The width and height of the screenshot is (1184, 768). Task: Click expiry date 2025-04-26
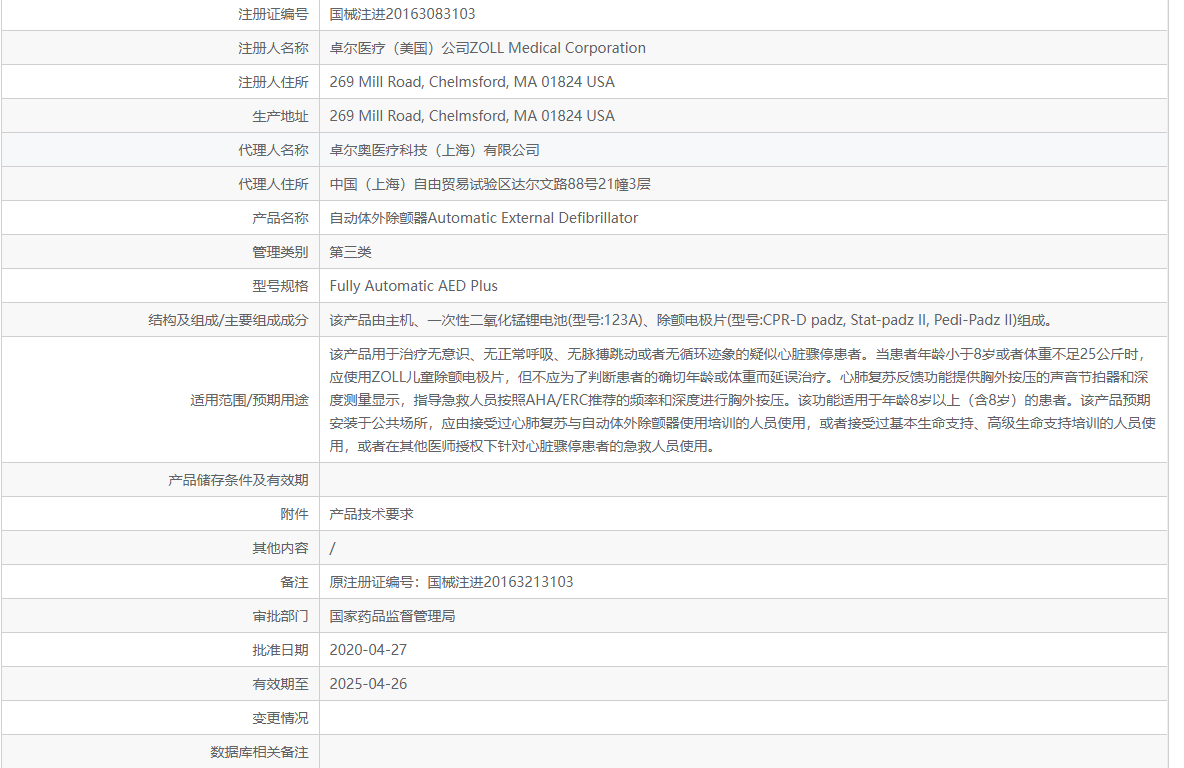[x=368, y=684]
